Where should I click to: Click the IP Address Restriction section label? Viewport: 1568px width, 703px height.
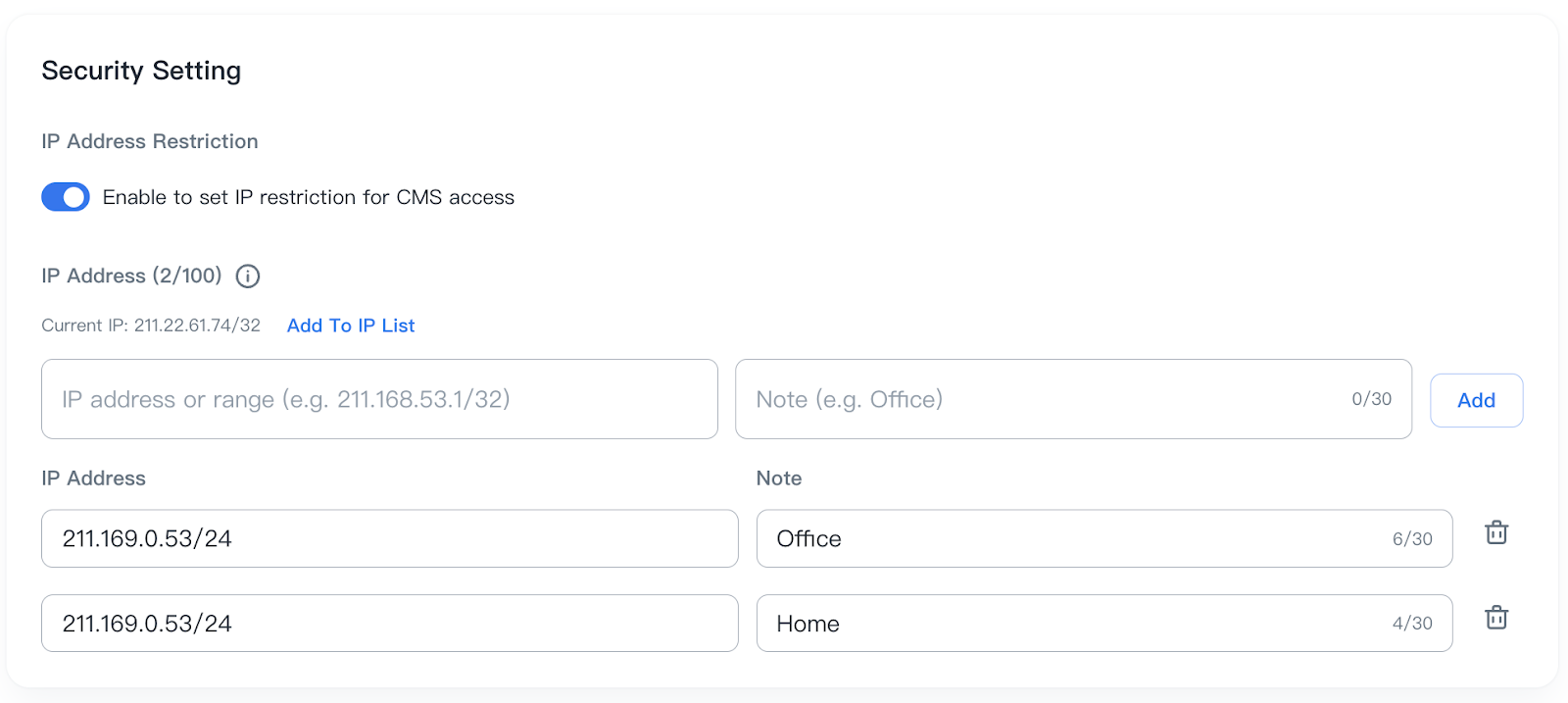coord(150,141)
